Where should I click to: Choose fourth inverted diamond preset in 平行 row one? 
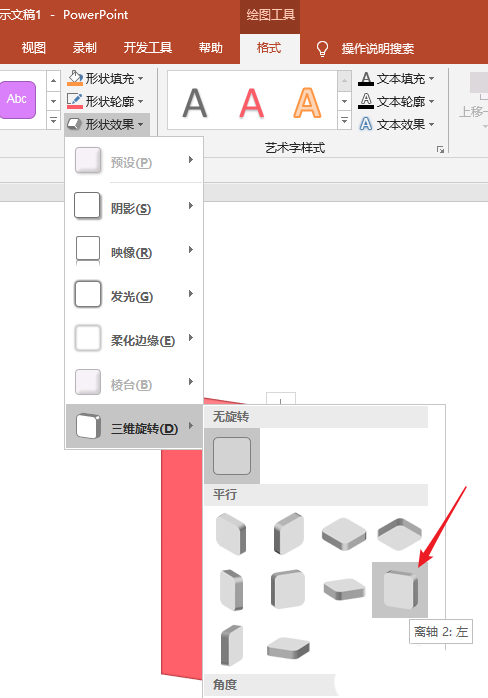[x=399, y=533]
